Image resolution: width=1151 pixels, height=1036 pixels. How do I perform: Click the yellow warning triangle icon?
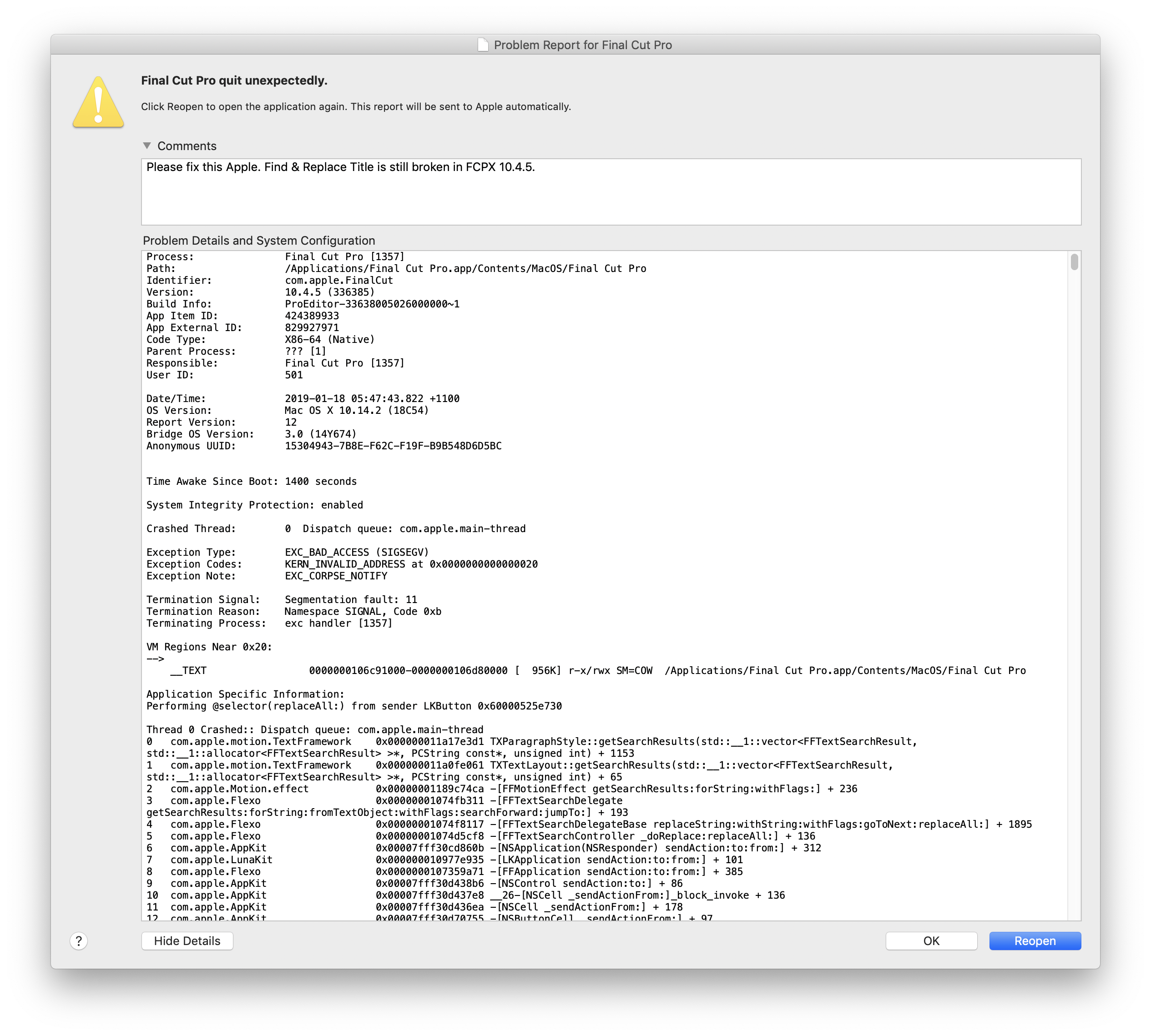pos(99,102)
